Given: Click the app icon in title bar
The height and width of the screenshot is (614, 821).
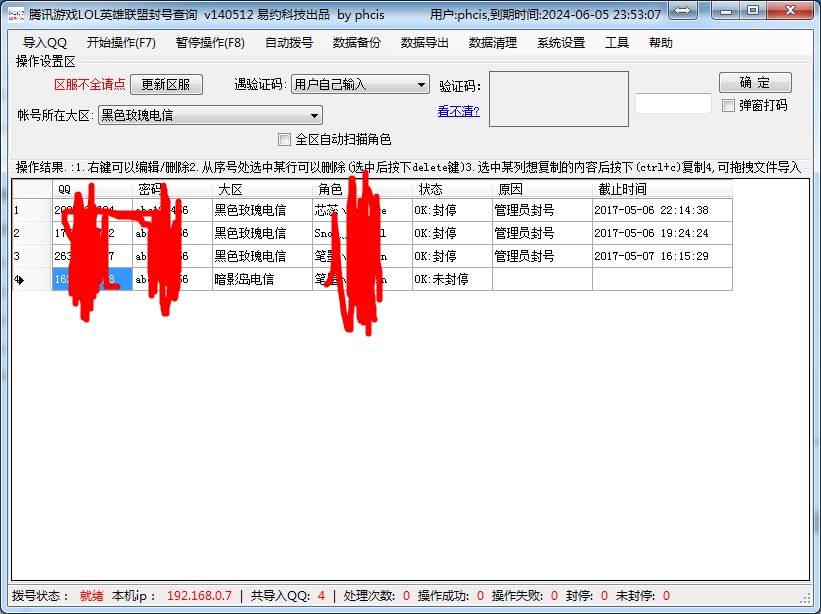Looking at the screenshot, I should click(x=16, y=14).
